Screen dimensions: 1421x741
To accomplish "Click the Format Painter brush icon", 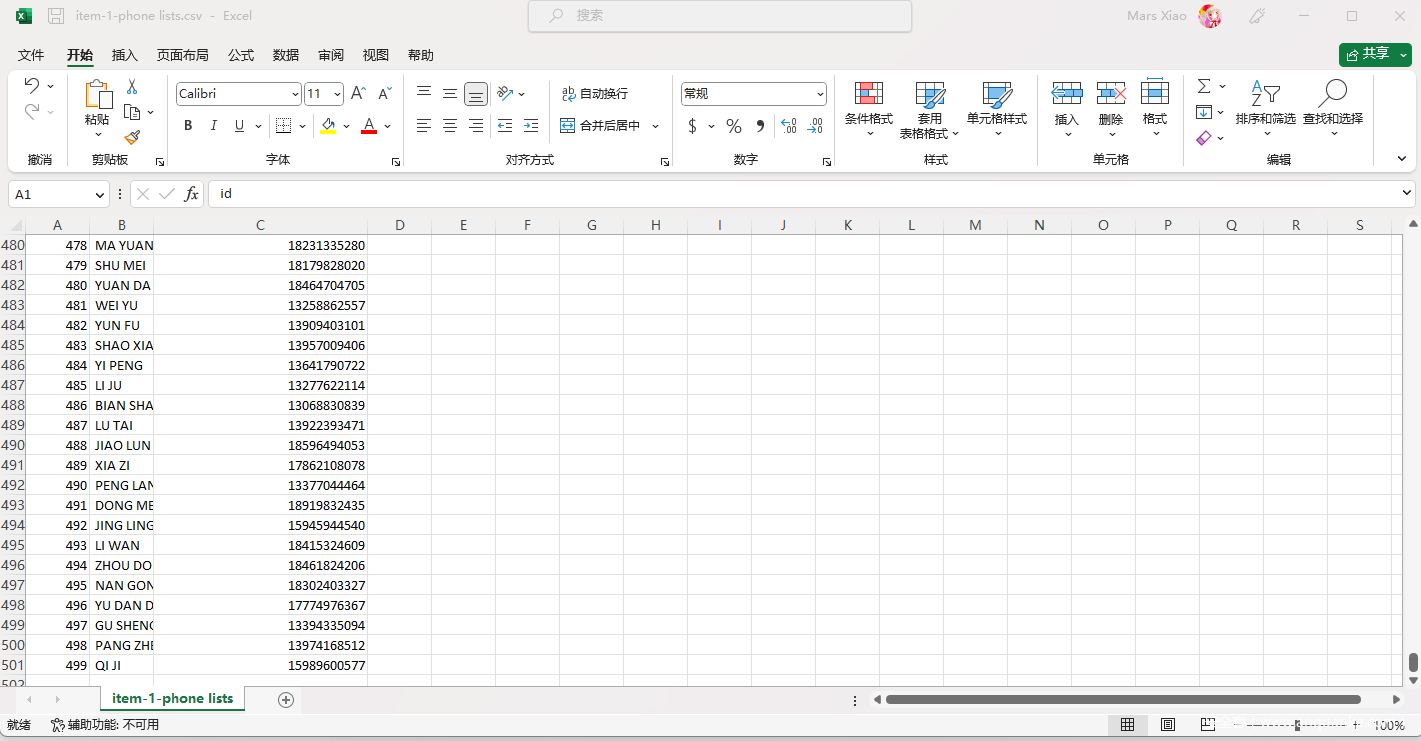I will (132, 137).
